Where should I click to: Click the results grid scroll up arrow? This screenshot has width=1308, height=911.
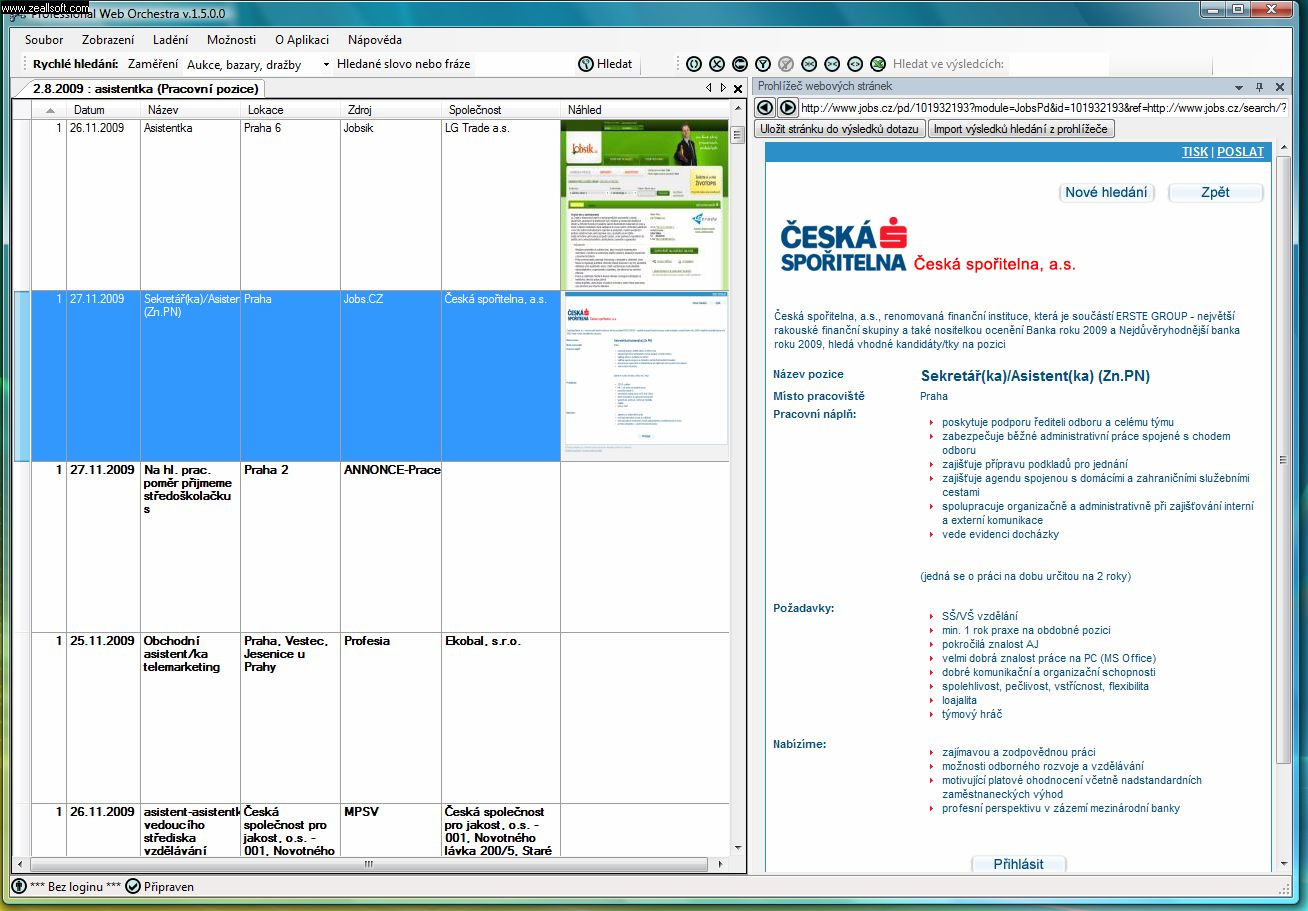[x=738, y=109]
